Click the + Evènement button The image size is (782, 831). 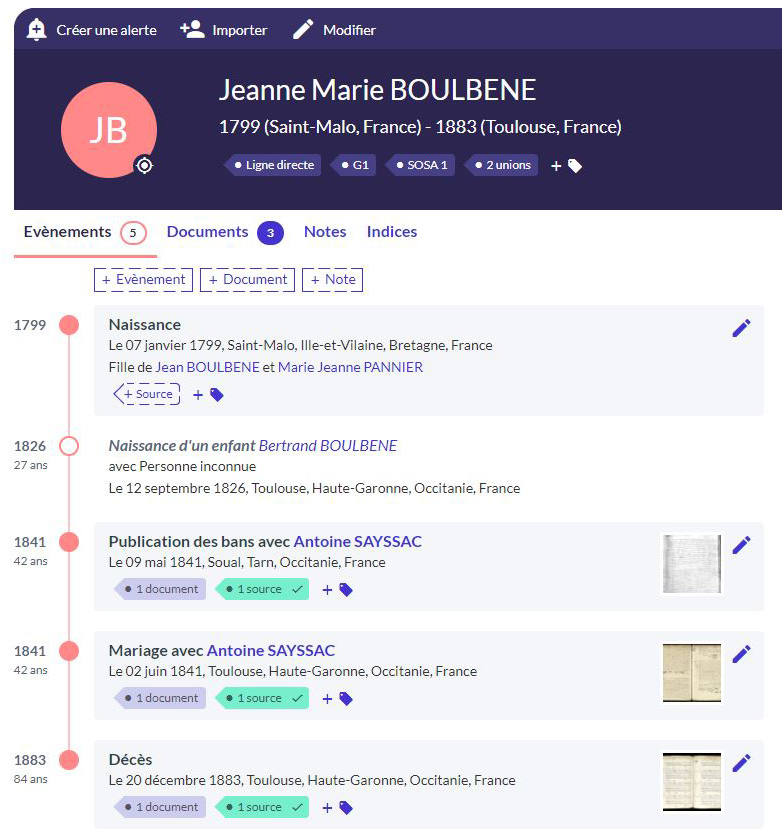pos(143,280)
